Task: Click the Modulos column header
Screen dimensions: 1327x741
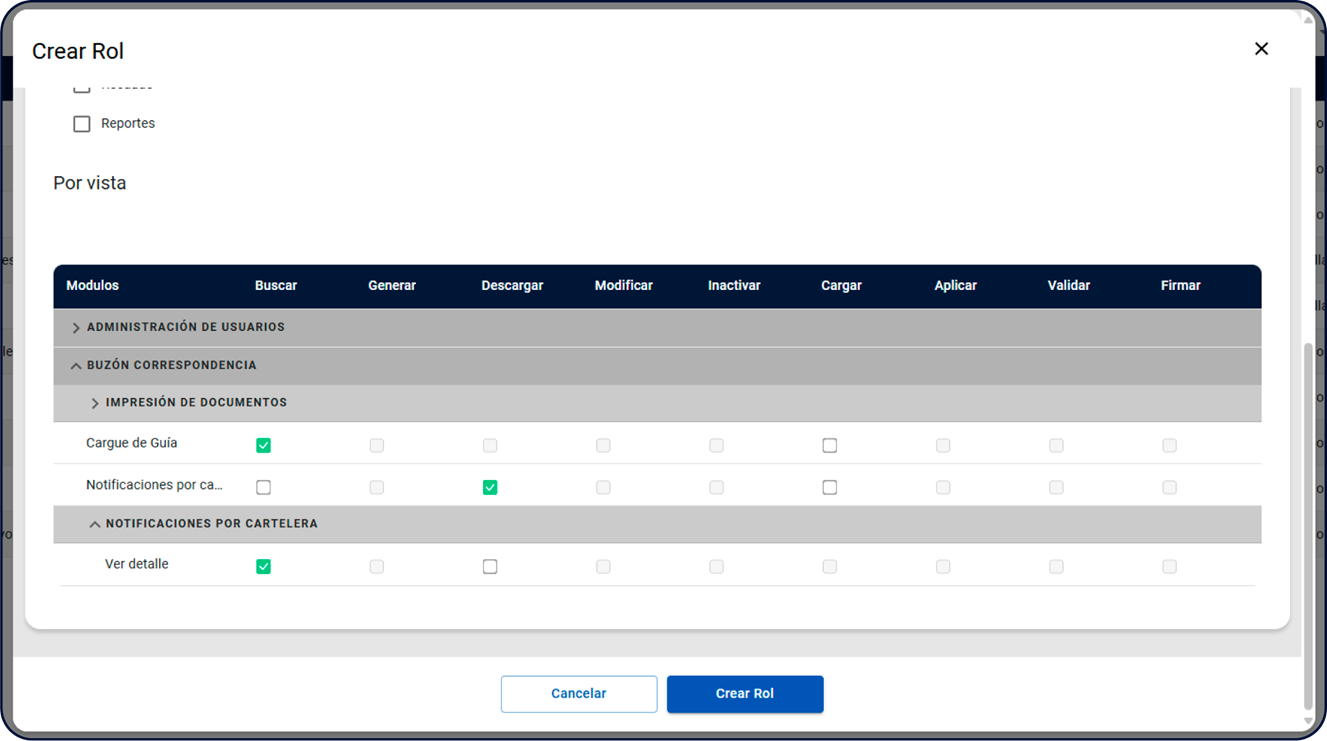Action: (x=92, y=286)
